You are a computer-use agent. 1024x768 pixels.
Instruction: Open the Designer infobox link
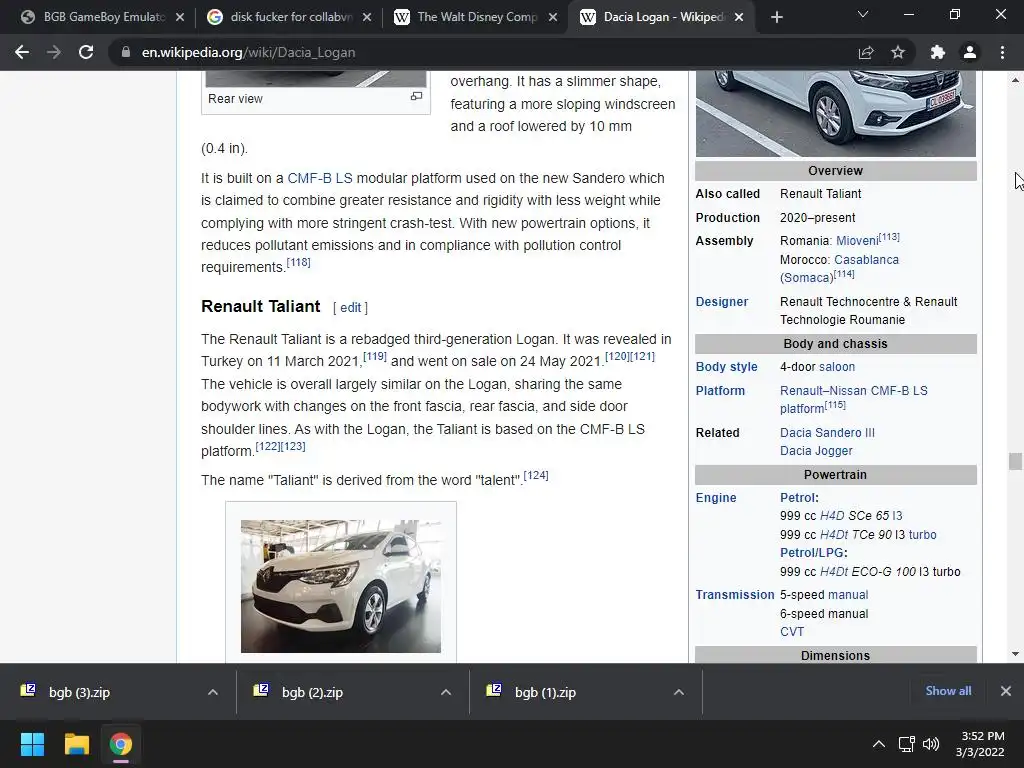coord(722,302)
